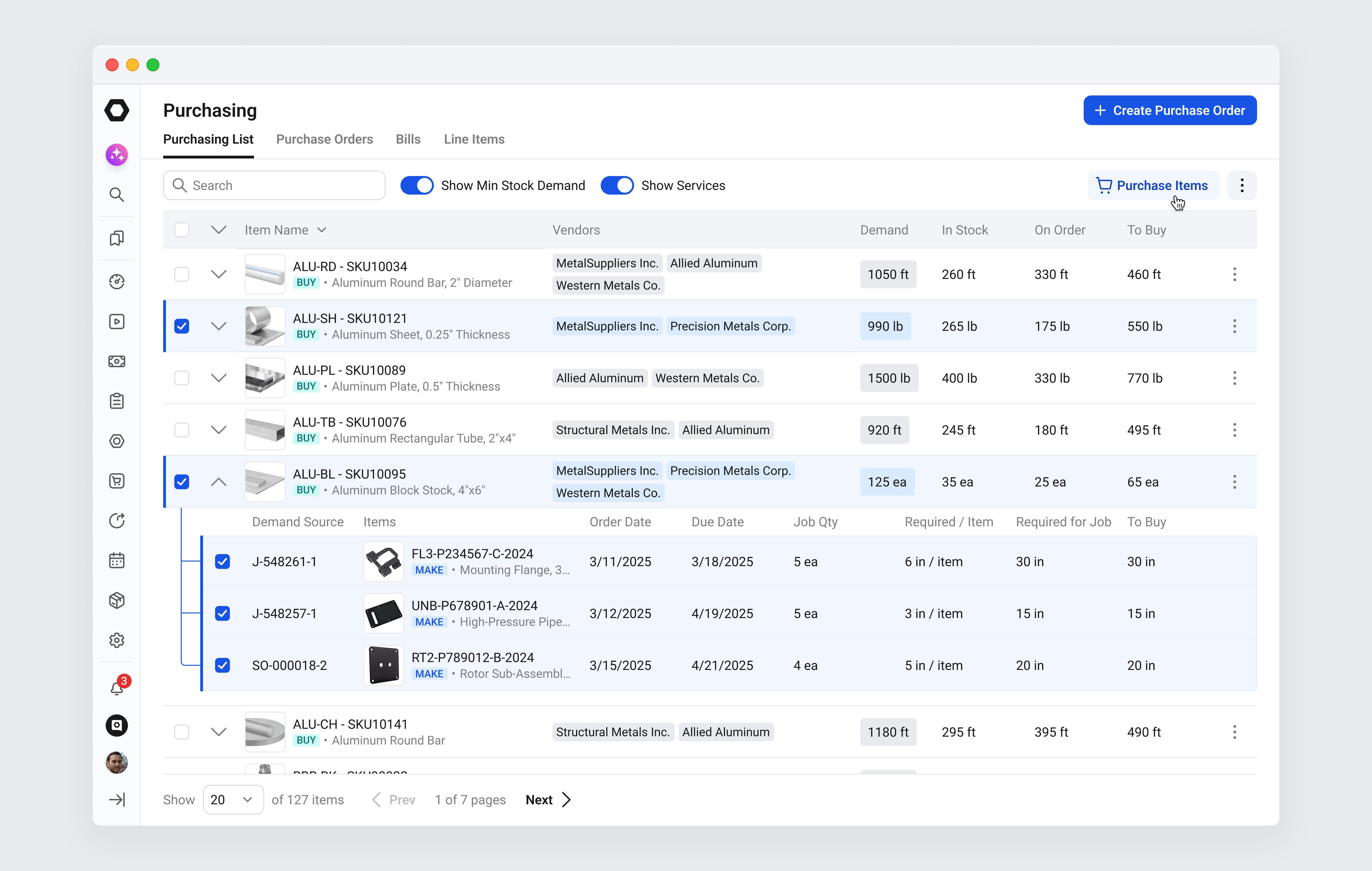This screenshot has height=871, width=1372.
Task: Check the ALU-TB - SKU10076 row checkbox
Action: 182,430
